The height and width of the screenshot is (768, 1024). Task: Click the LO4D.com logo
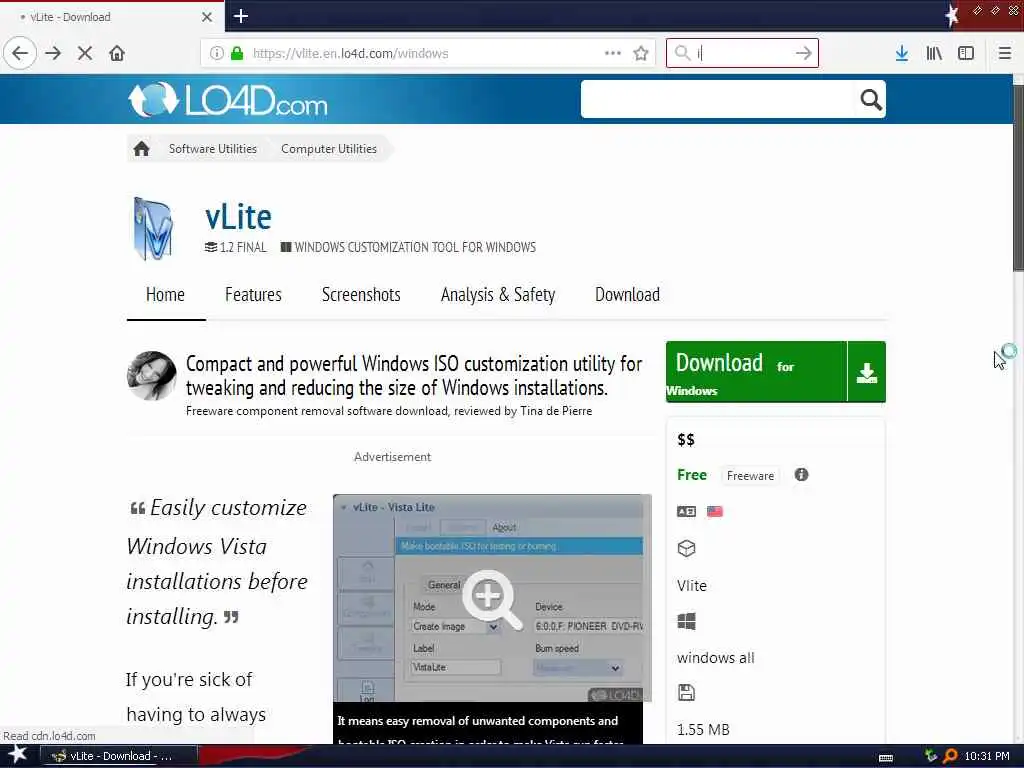pos(228,100)
